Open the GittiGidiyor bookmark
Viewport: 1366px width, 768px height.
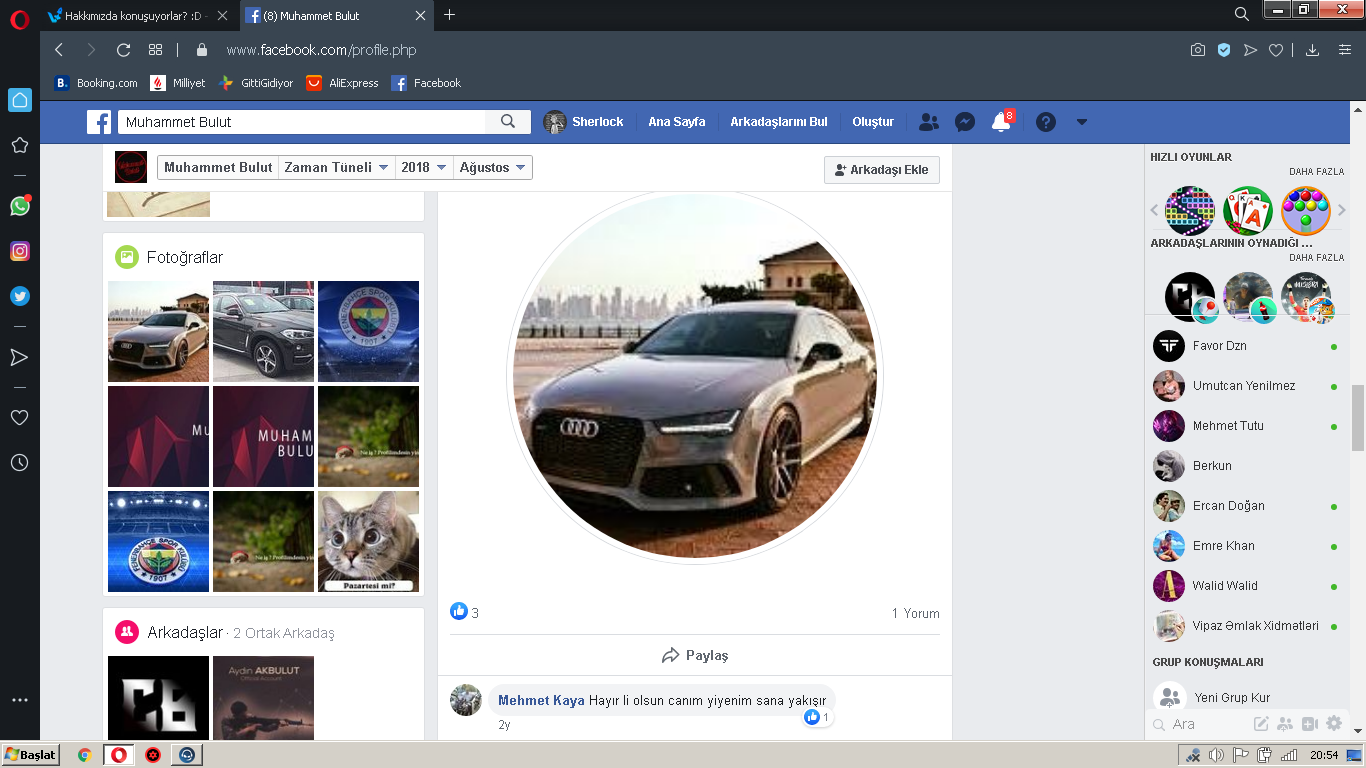[x=256, y=83]
